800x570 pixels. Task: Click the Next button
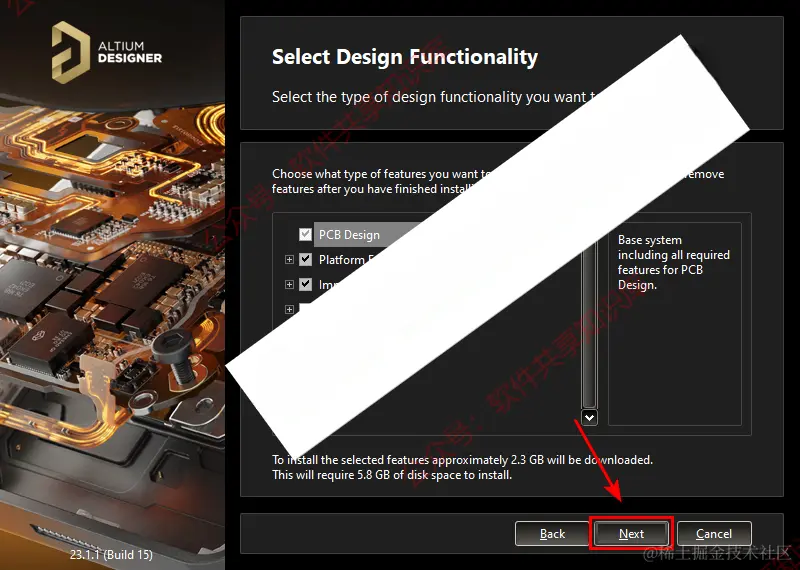(631, 534)
